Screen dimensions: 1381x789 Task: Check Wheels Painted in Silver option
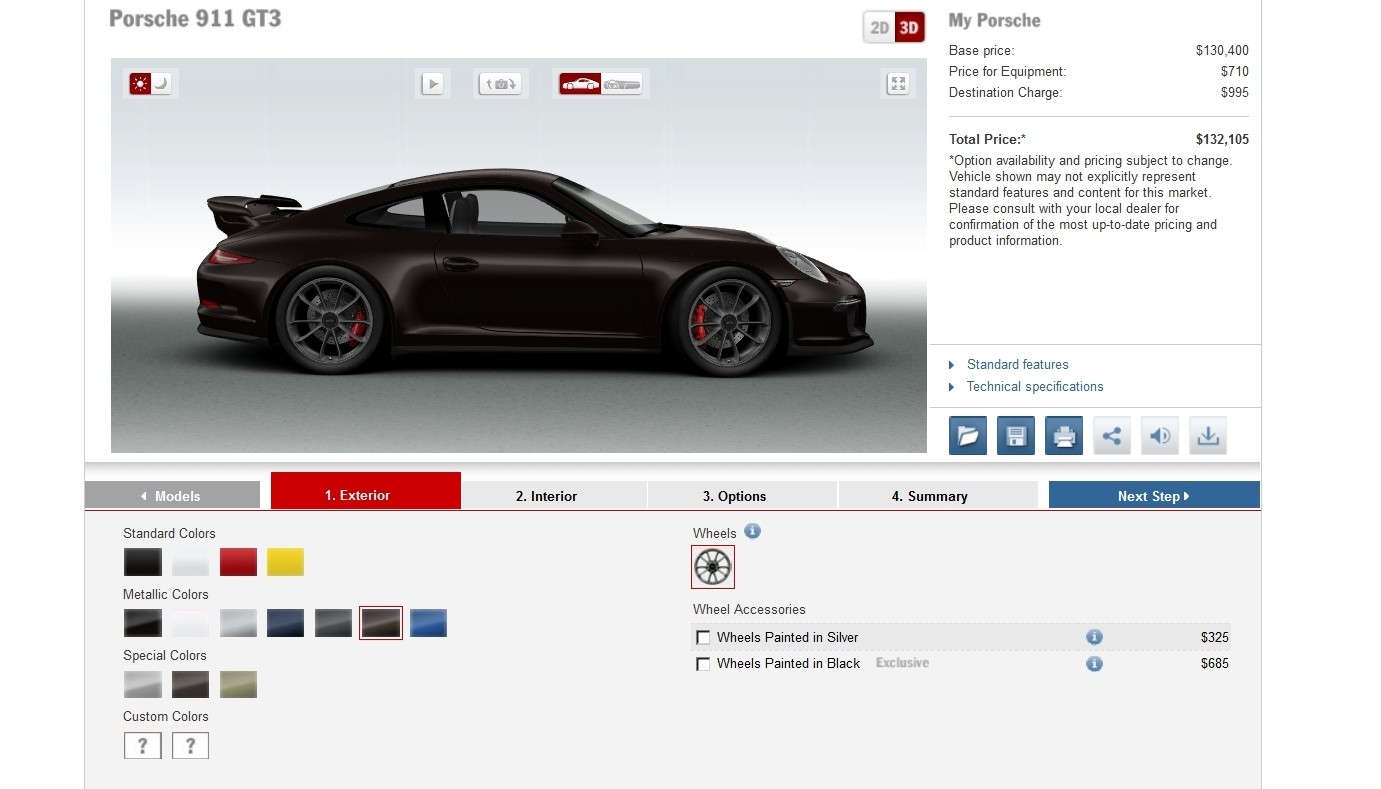(704, 638)
